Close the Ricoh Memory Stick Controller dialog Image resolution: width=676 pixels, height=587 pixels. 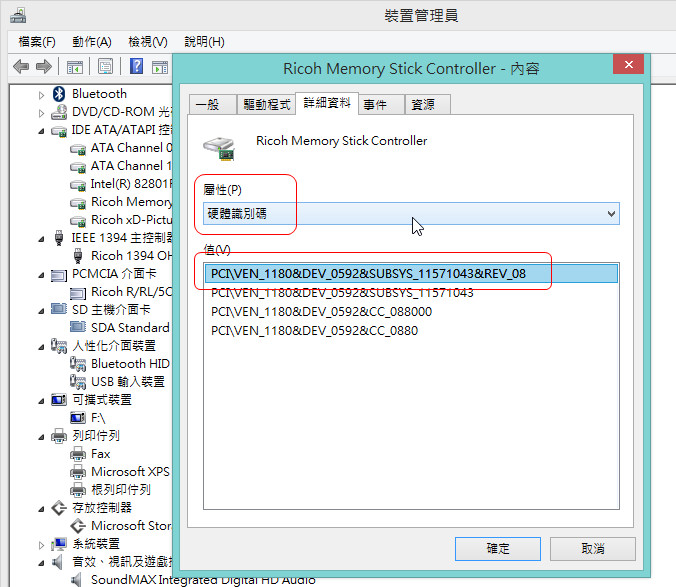coord(629,64)
